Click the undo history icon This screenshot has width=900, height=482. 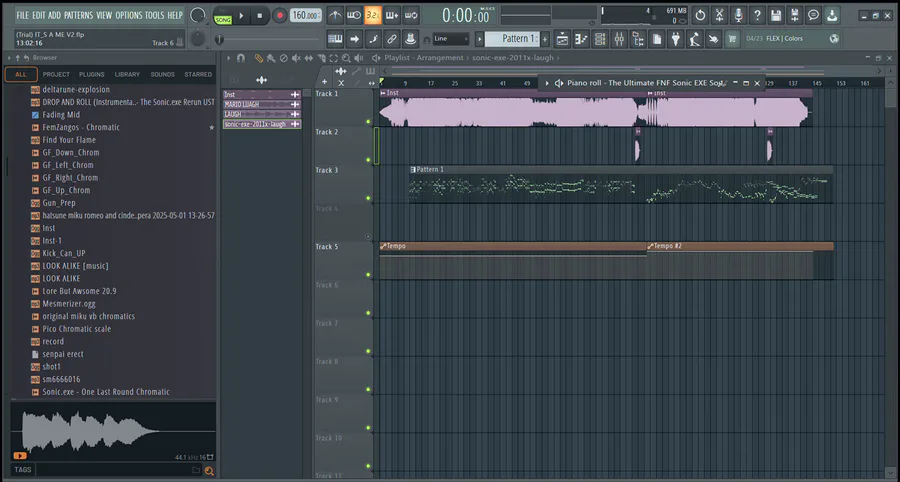point(700,15)
